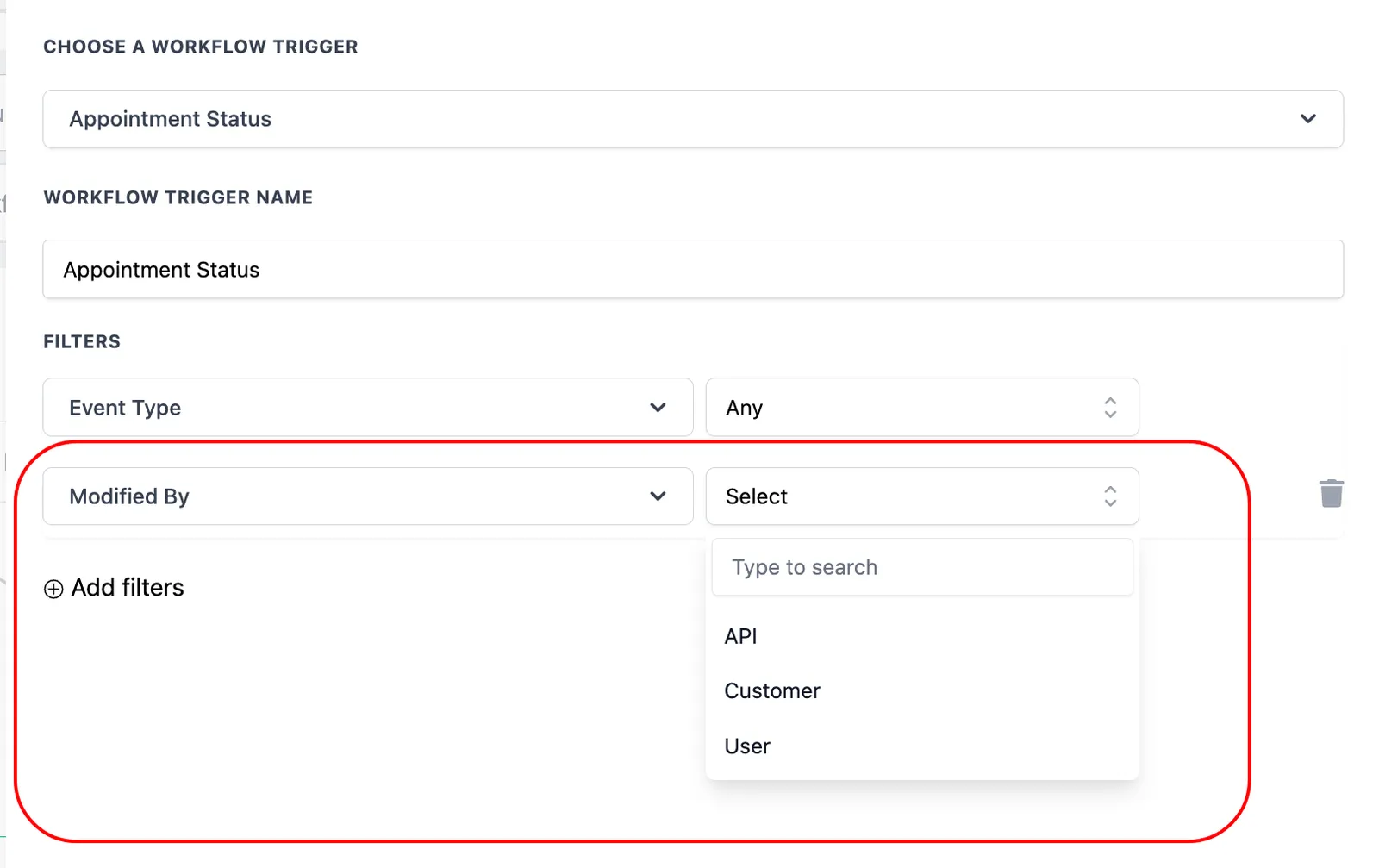Open the Choose a Workflow Trigger dropdown
Viewport: 1379px width, 868px height.
(x=693, y=119)
